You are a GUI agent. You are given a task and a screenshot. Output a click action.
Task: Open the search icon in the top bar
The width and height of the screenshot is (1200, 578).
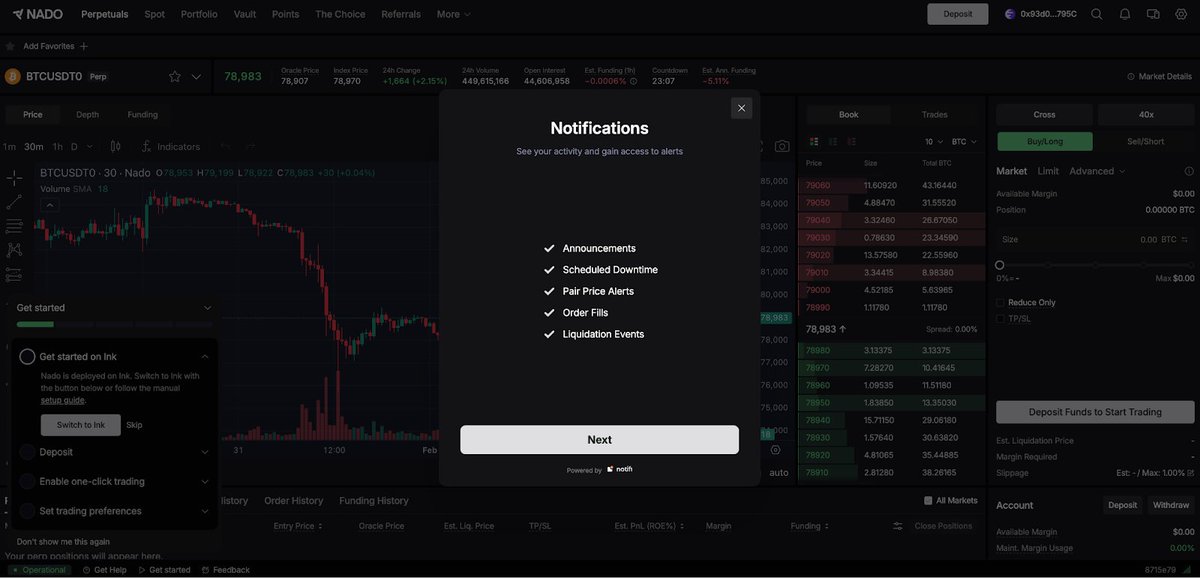pos(1097,13)
